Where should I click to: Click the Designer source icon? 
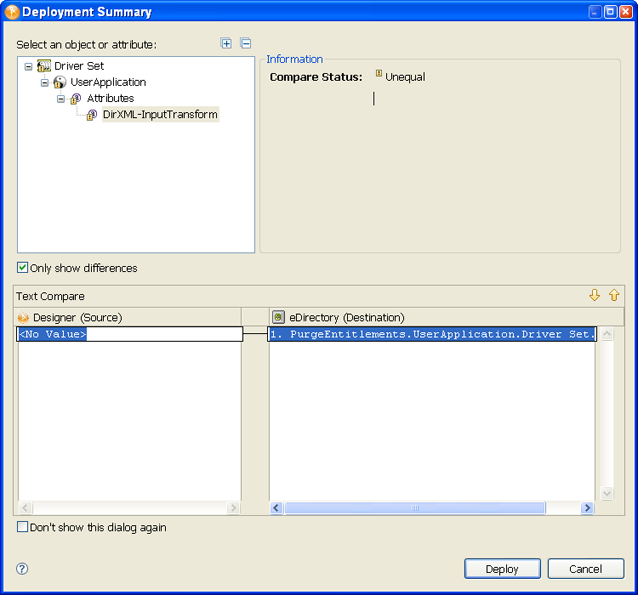coord(23,317)
